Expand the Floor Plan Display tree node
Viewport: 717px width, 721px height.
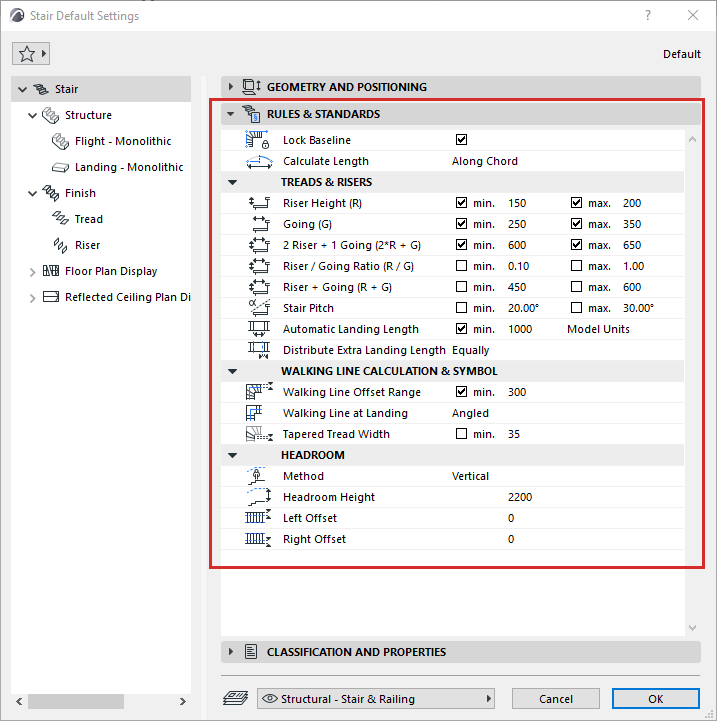click(x=32, y=272)
